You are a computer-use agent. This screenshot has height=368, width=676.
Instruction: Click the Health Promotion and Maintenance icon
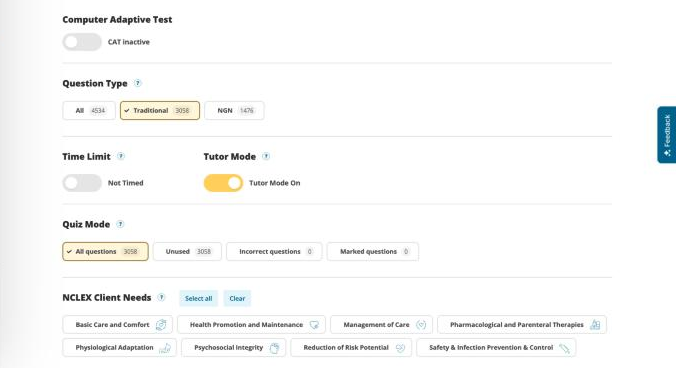pyautogui.click(x=314, y=325)
